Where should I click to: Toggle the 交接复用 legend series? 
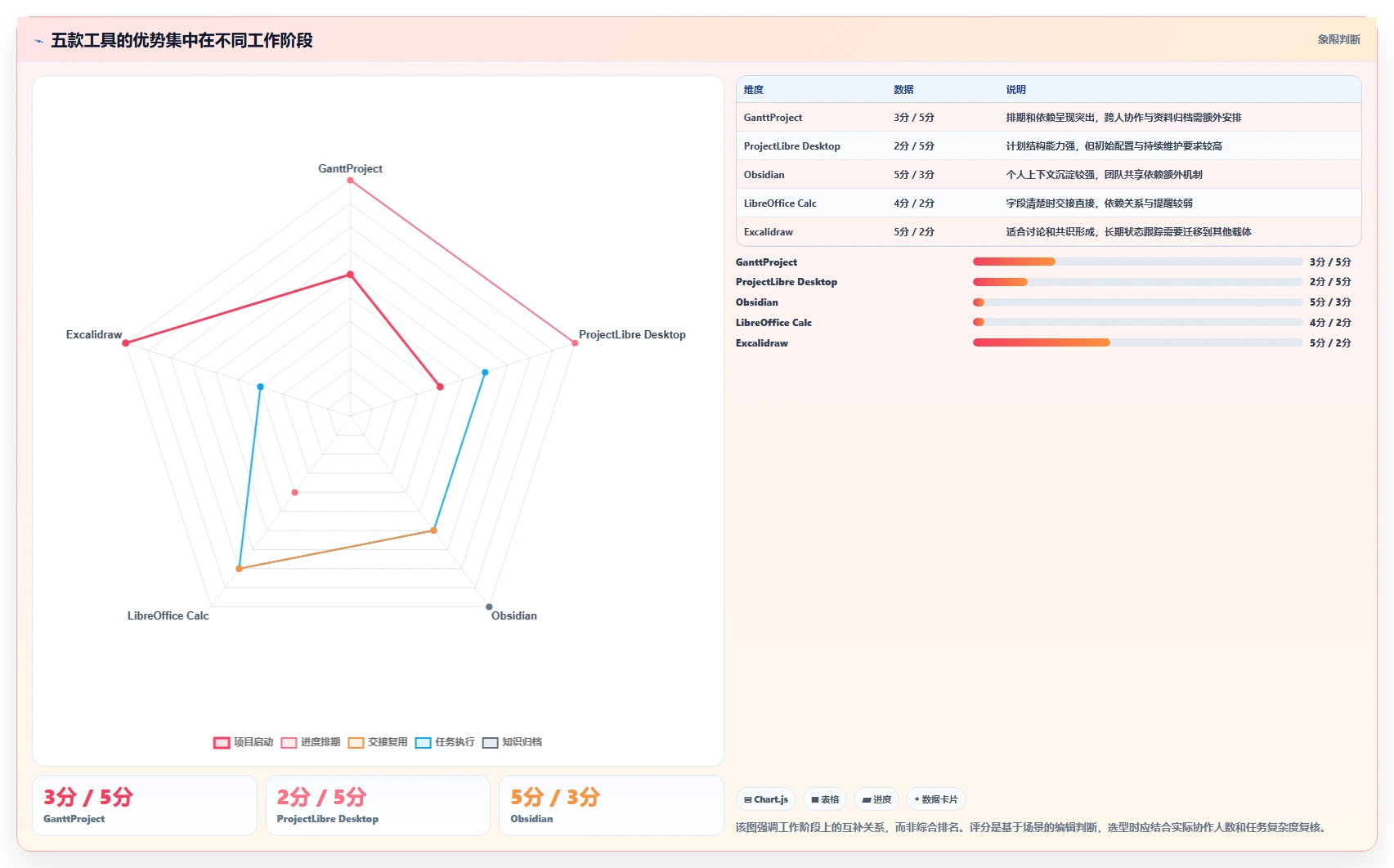[x=378, y=742]
